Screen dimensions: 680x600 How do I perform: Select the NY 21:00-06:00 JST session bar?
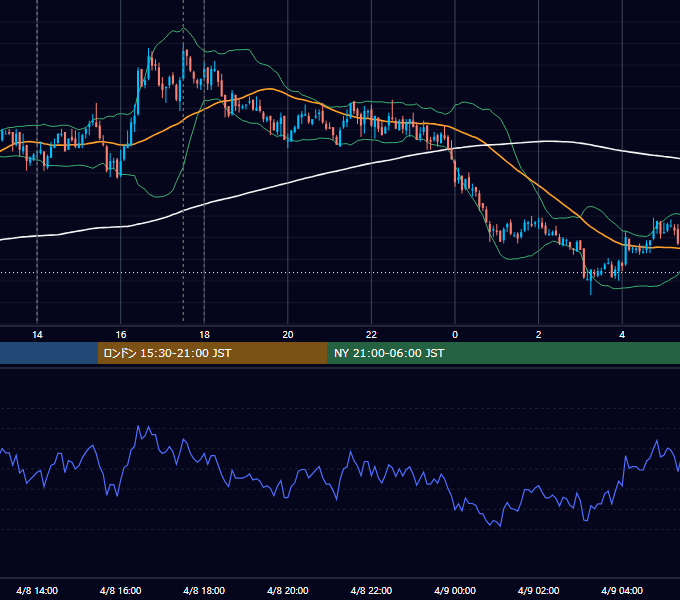coord(503,353)
